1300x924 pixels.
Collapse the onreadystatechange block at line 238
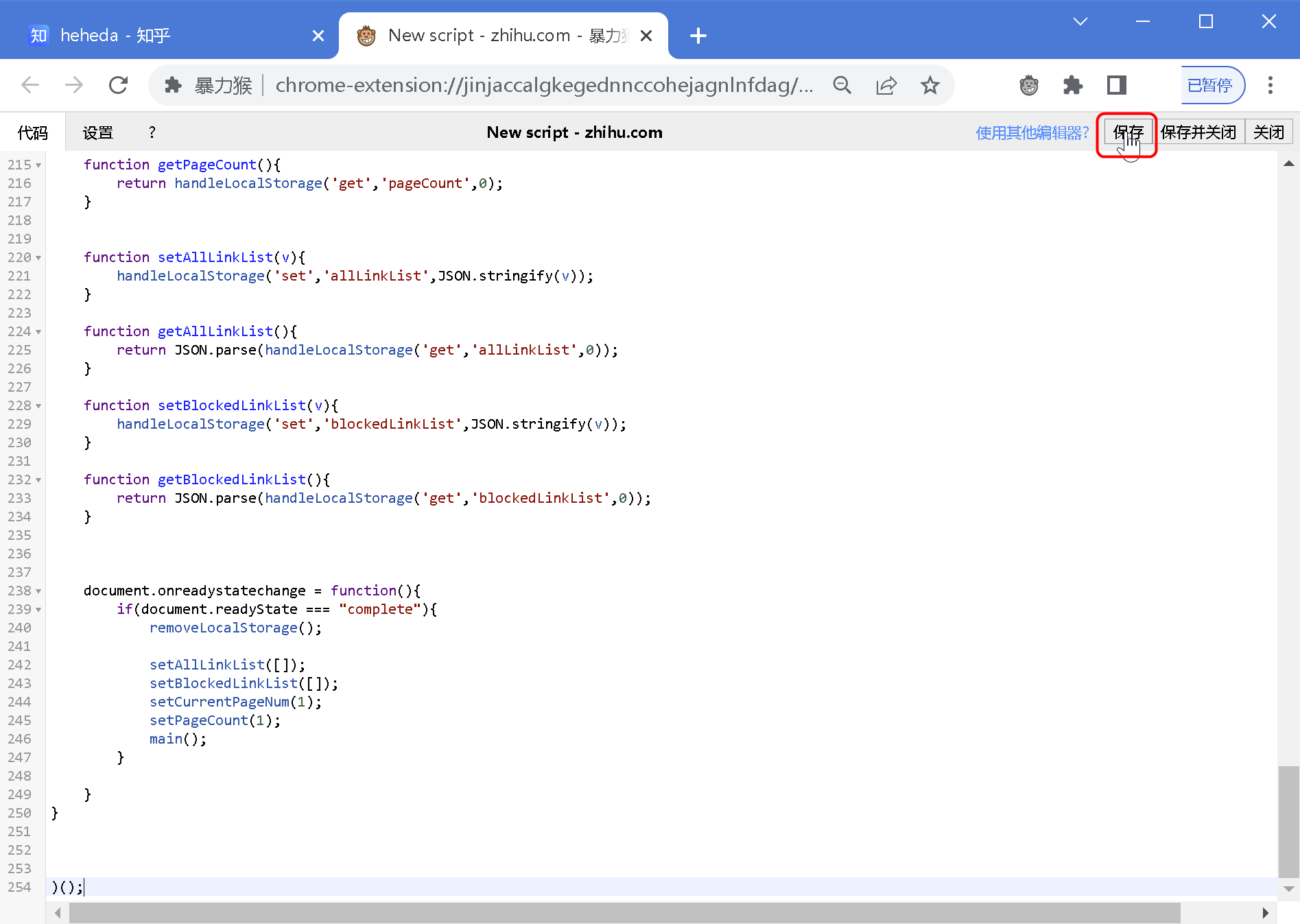pyautogui.click(x=38, y=591)
